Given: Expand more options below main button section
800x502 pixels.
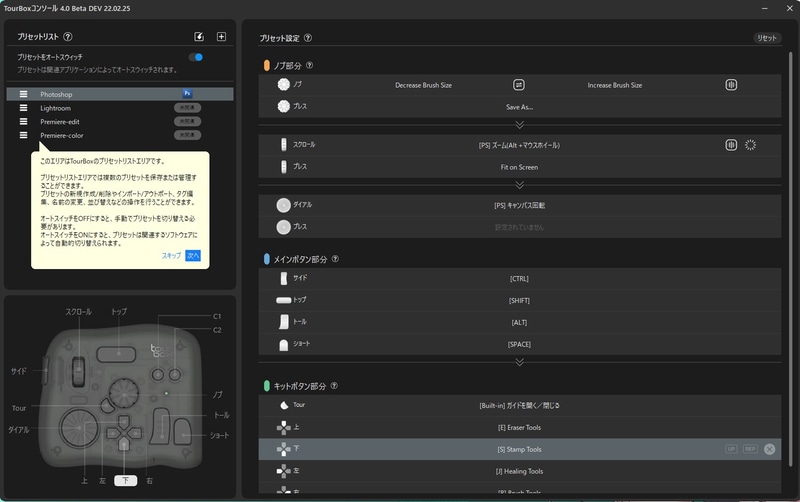Looking at the screenshot, I should click(519, 362).
